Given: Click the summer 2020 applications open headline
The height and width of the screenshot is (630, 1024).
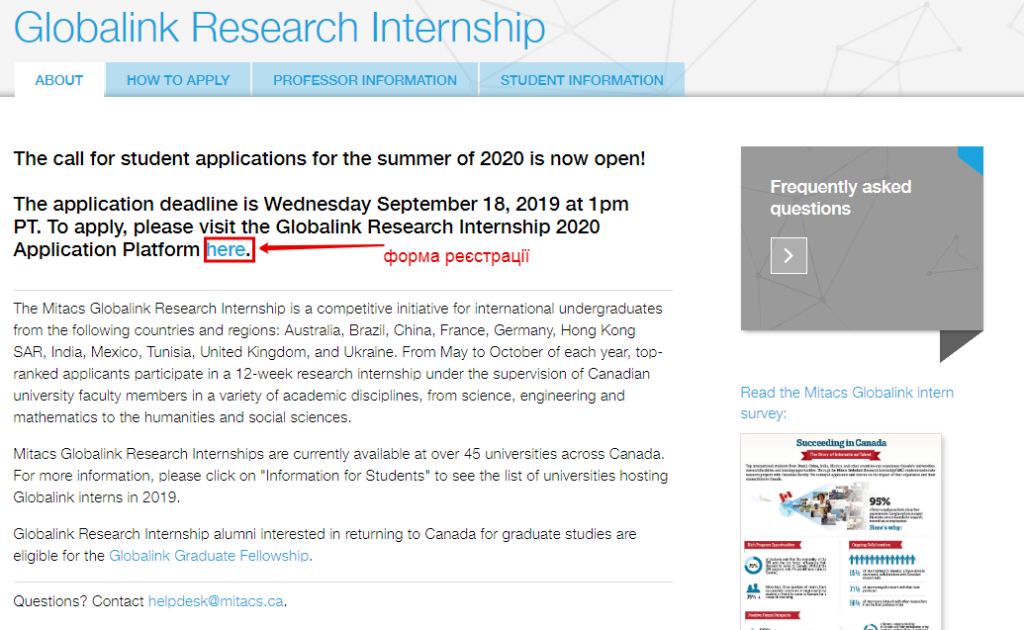Looking at the screenshot, I should pyautogui.click(x=329, y=159).
